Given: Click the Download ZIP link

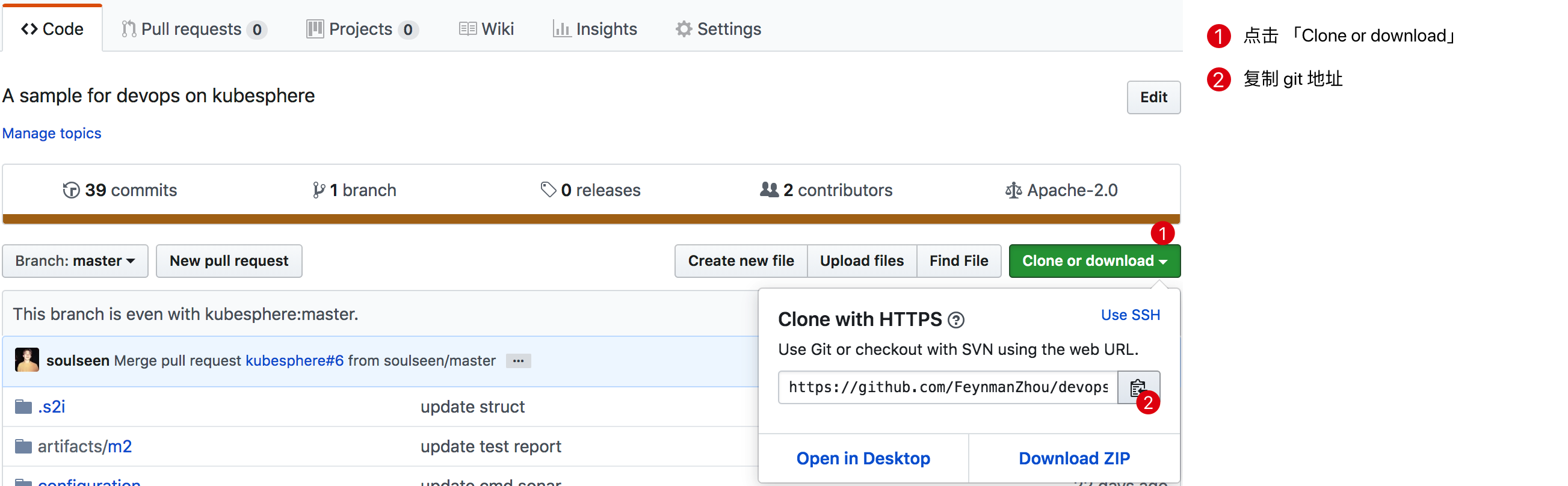Looking at the screenshot, I should click(1074, 458).
